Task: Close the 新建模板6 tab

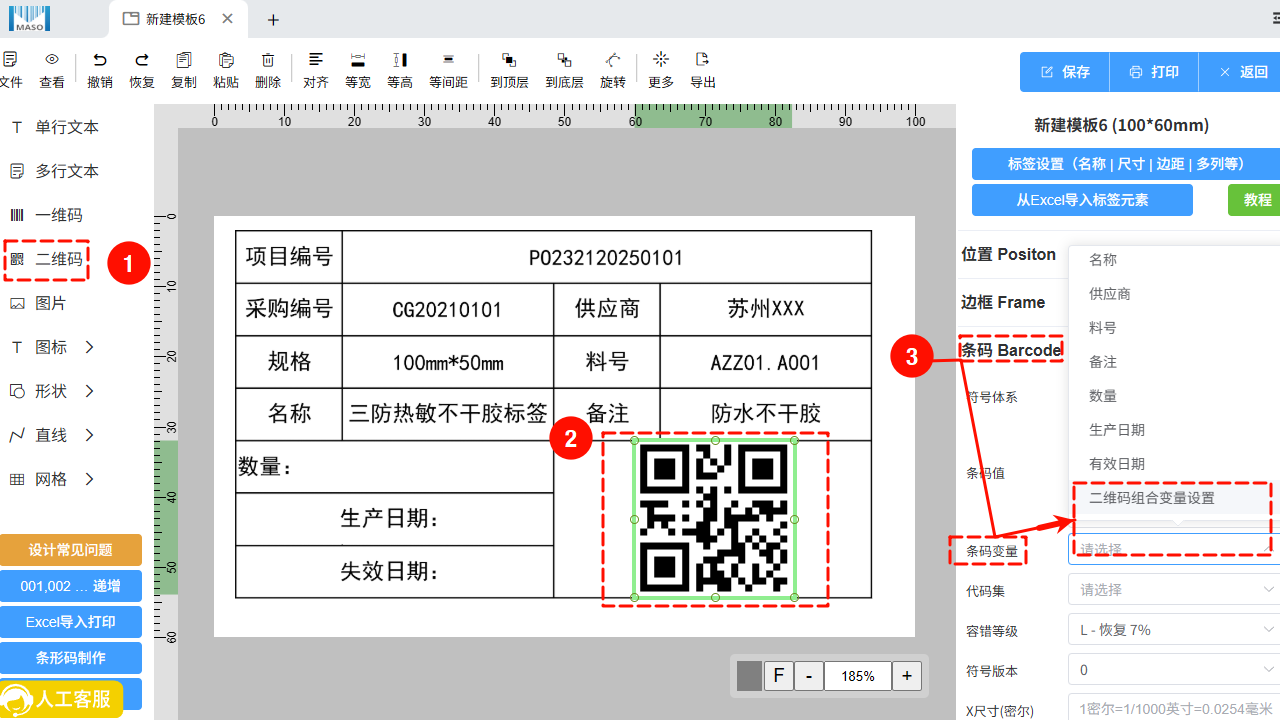Action: coord(228,19)
